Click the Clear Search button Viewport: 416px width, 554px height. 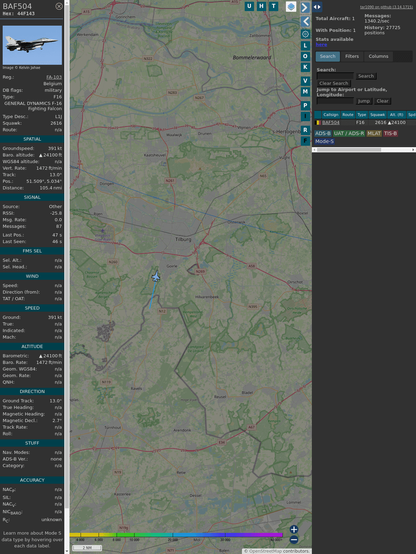(x=334, y=83)
